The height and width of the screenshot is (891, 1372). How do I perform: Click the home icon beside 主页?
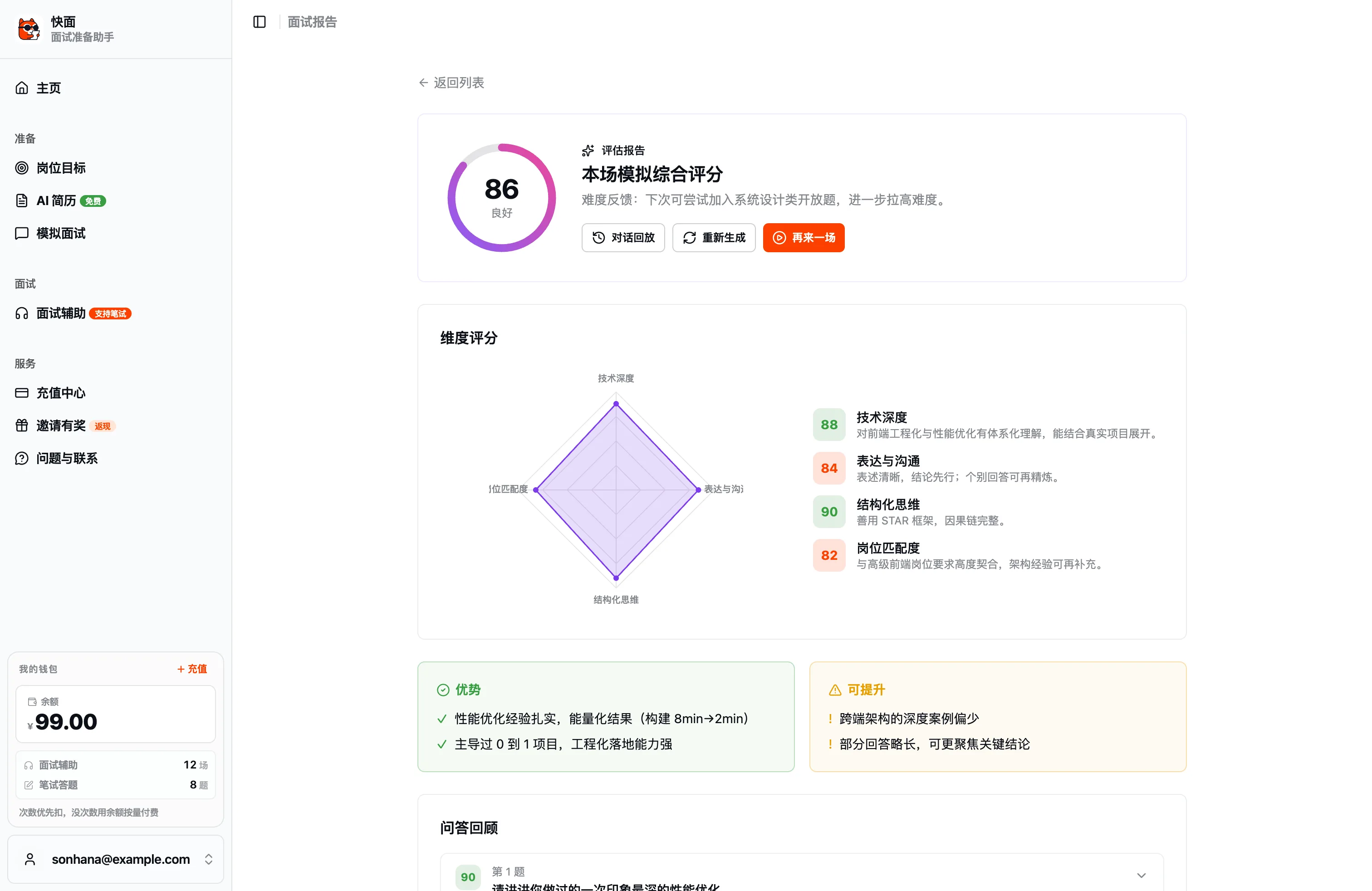22,88
